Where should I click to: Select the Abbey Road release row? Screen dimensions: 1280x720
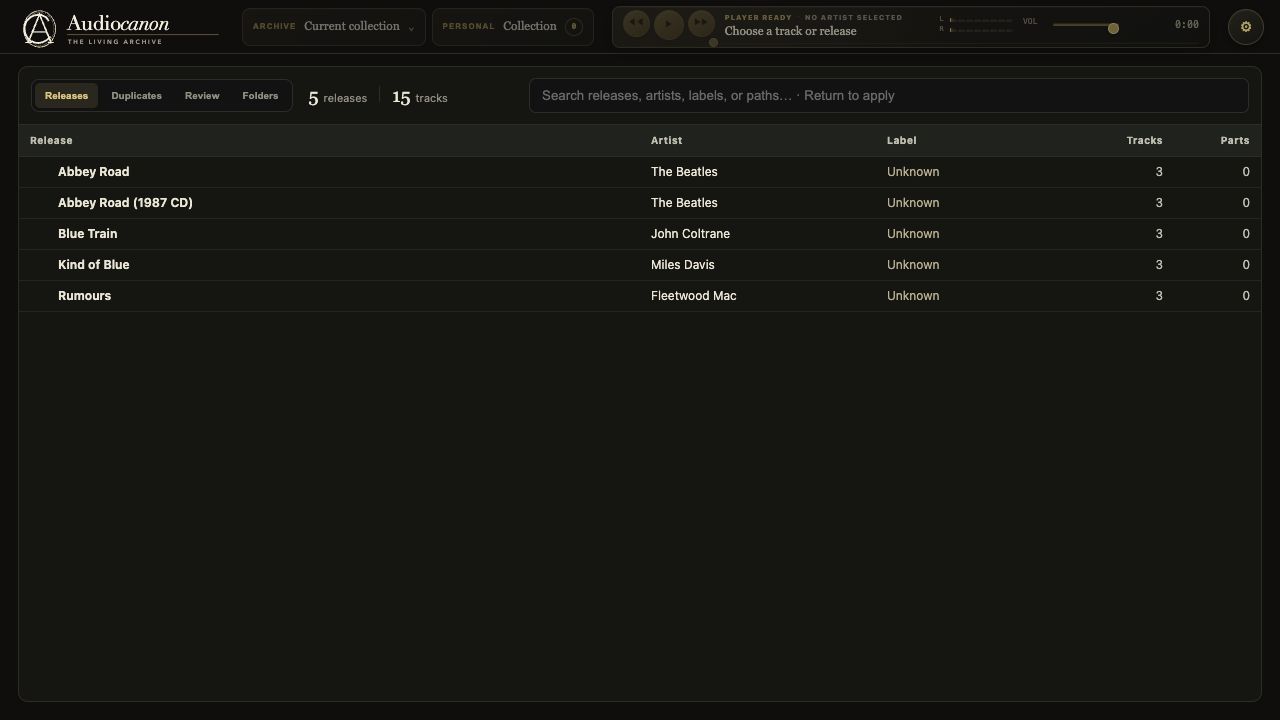pyautogui.click(x=640, y=172)
